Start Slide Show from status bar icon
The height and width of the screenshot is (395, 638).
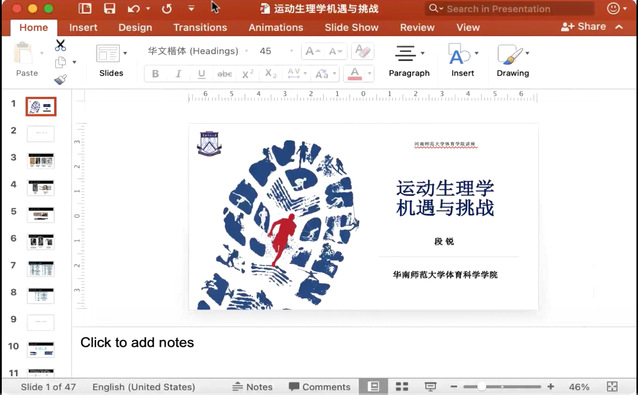click(x=430, y=386)
